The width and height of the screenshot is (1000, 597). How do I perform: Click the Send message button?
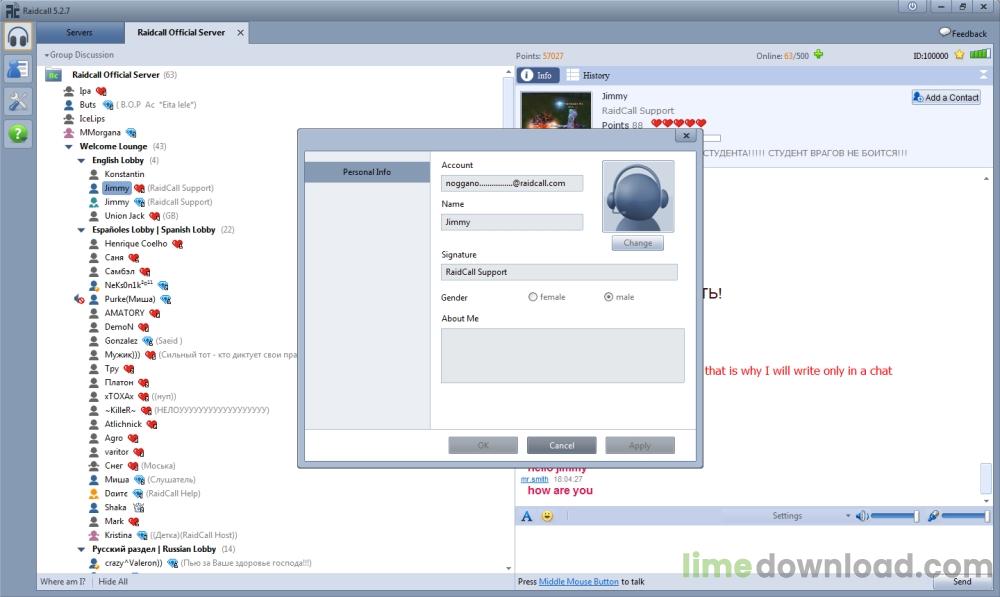(962, 581)
